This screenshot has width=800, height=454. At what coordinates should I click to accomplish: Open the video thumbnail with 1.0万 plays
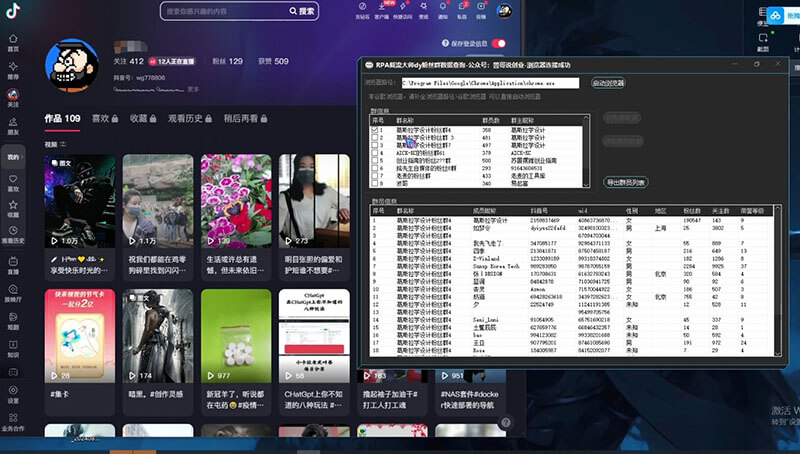[80, 201]
